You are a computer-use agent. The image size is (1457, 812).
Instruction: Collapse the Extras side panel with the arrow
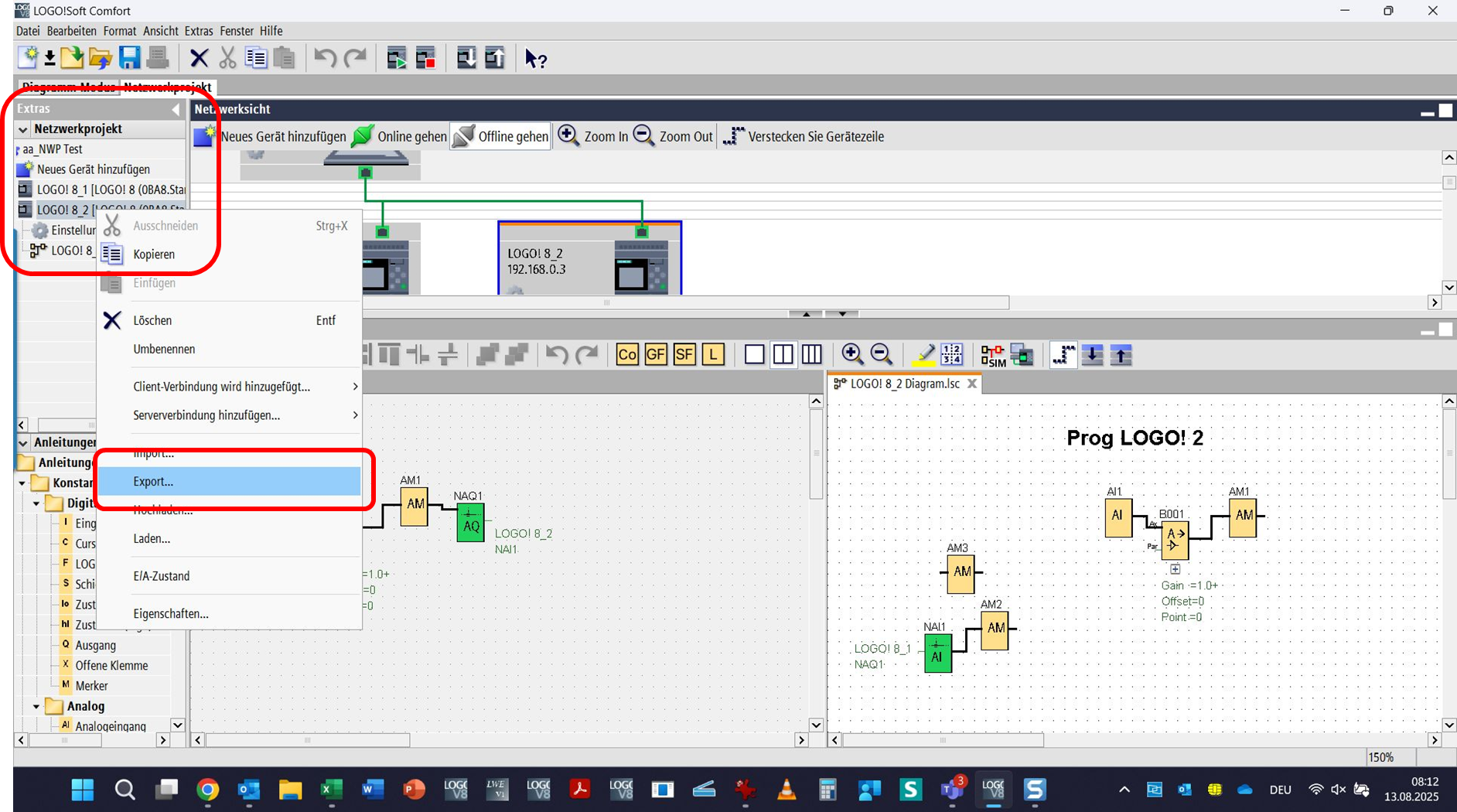(176, 109)
